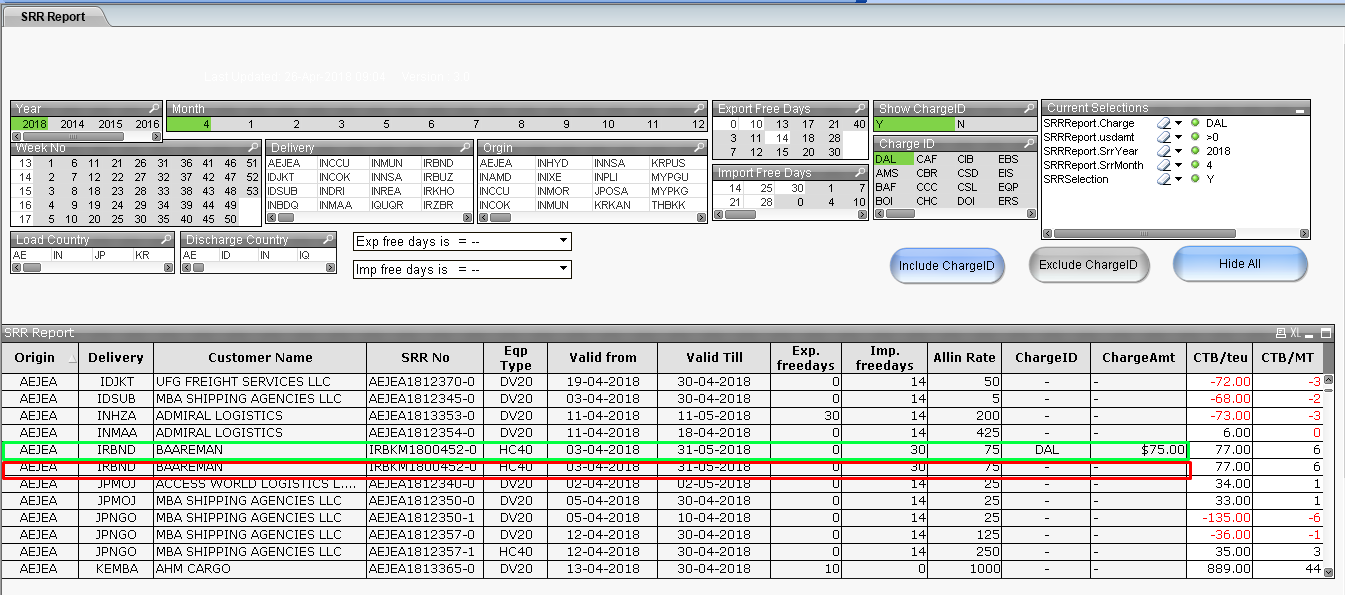Click the Delivery listbox search magnifier
This screenshot has height=595, width=1345.
(x=463, y=148)
